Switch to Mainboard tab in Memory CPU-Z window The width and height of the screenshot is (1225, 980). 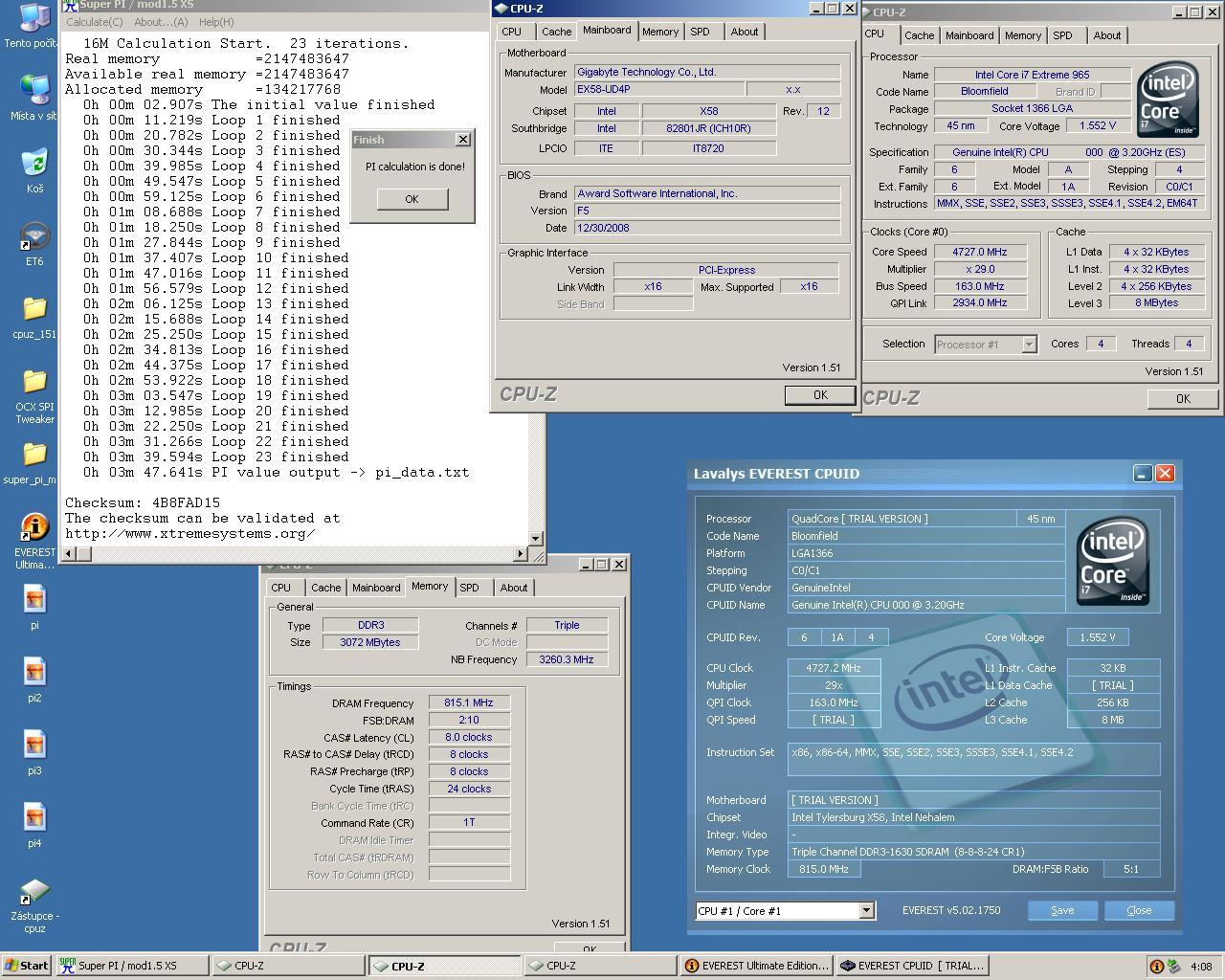point(376,588)
